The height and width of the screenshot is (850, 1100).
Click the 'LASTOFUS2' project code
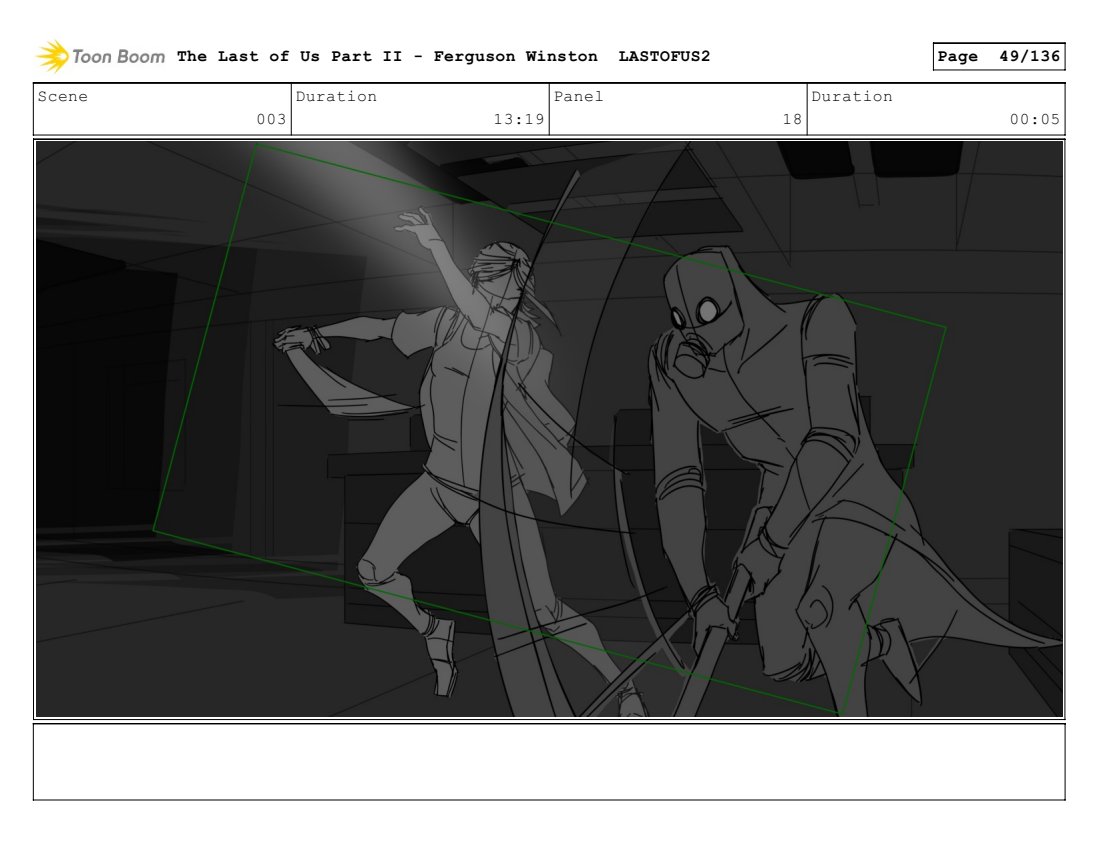(664, 56)
